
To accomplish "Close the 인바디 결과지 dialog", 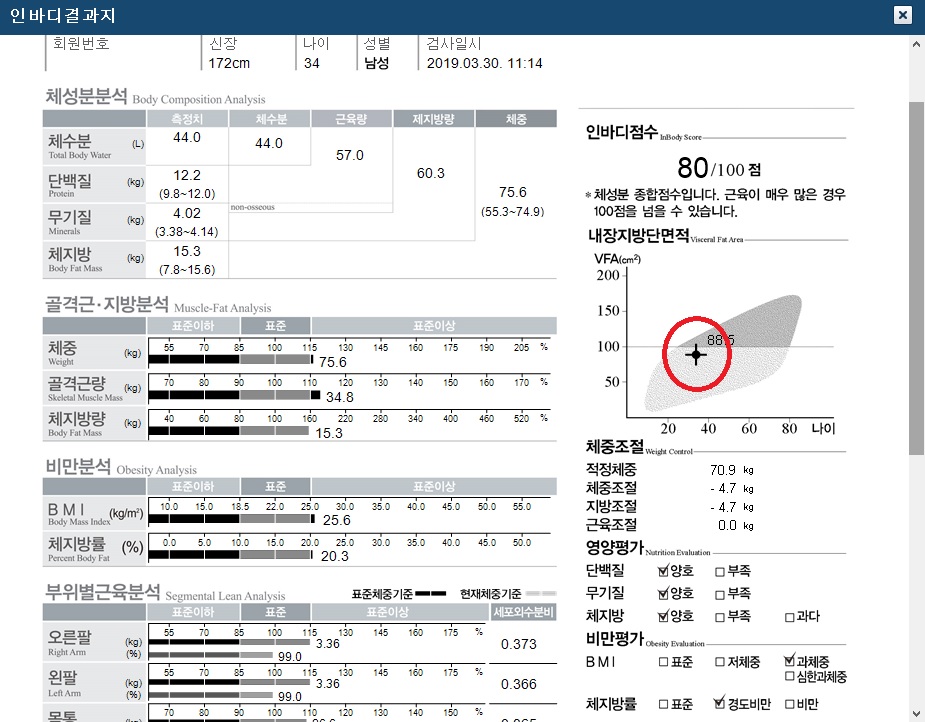I will (903, 14).
